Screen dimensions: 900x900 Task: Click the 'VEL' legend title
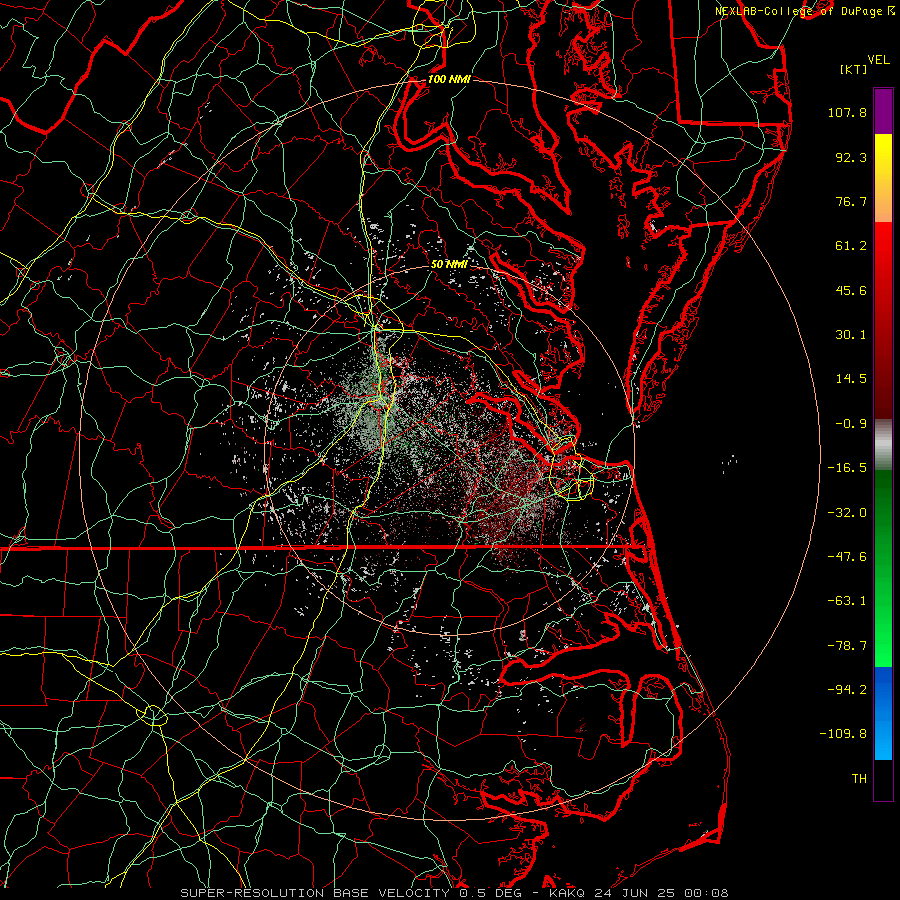(878, 60)
